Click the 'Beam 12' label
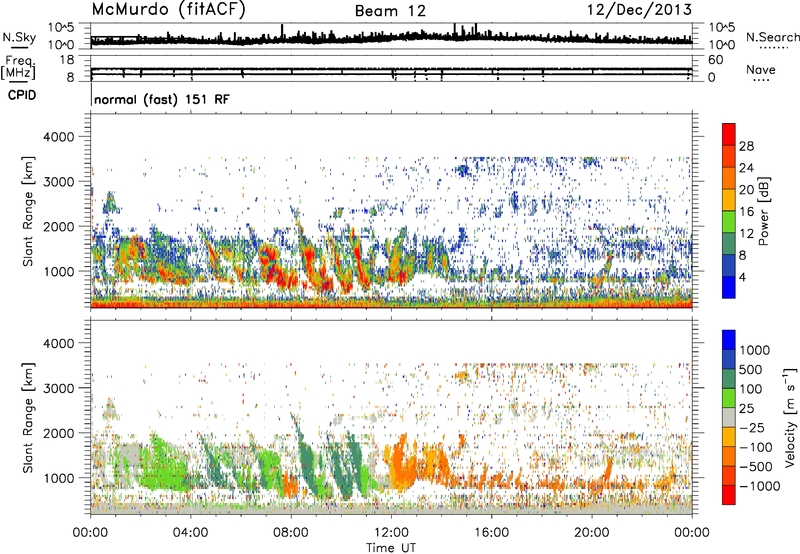The height and width of the screenshot is (554, 800). pyautogui.click(x=390, y=11)
